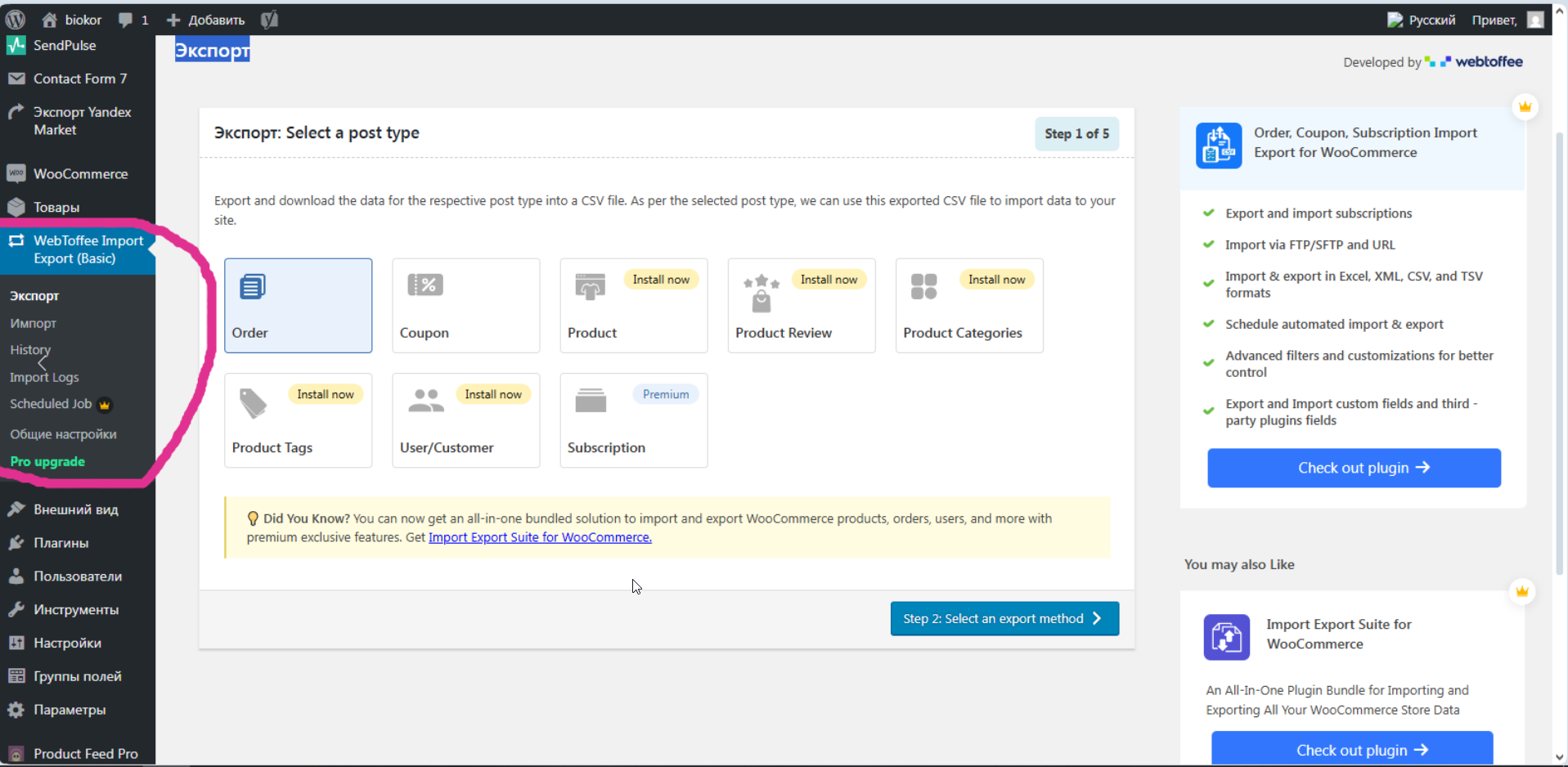The height and width of the screenshot is (767, 1568).
Task: Go to Step 2: Select an export method
Action: click(1004, 619)
